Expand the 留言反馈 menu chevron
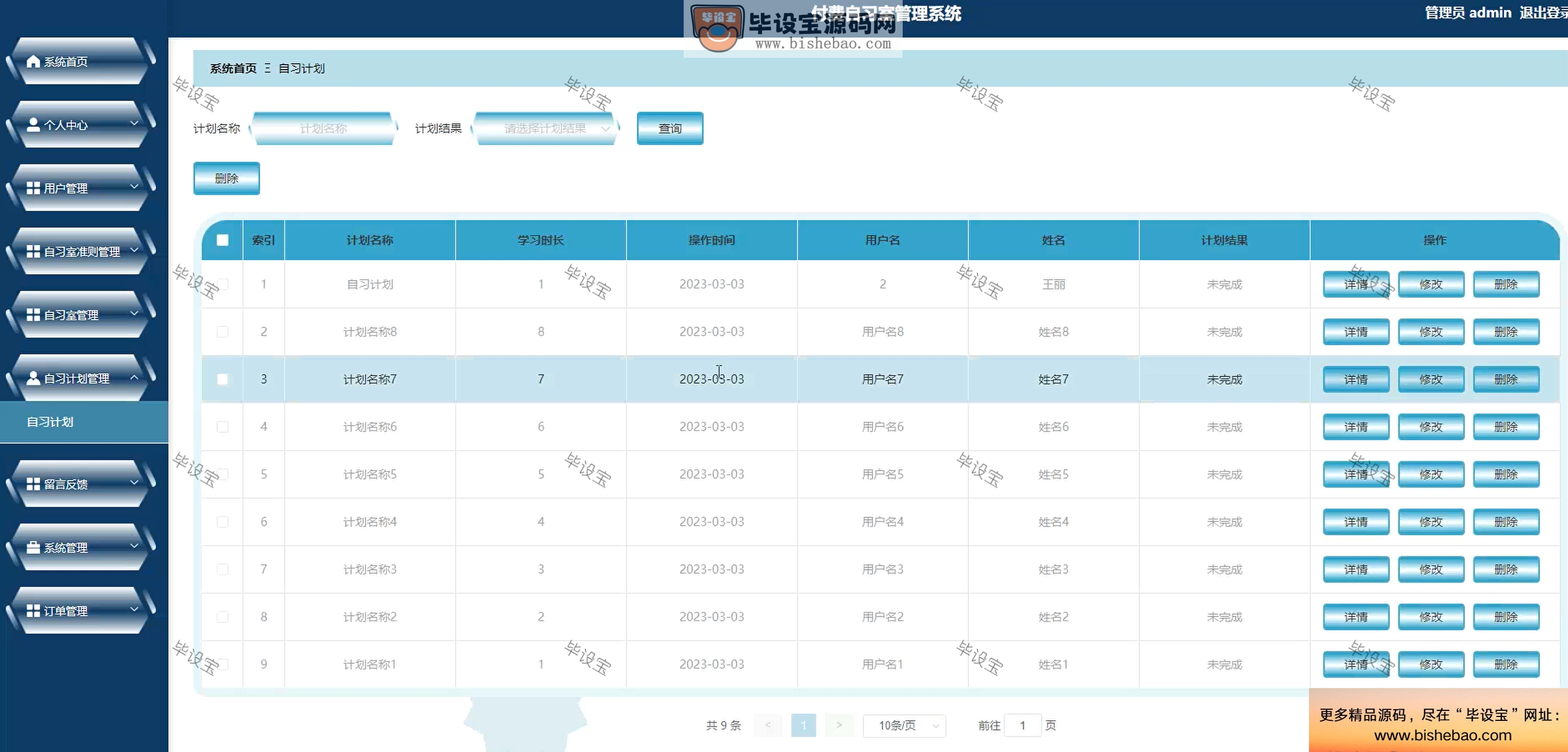 135,482
